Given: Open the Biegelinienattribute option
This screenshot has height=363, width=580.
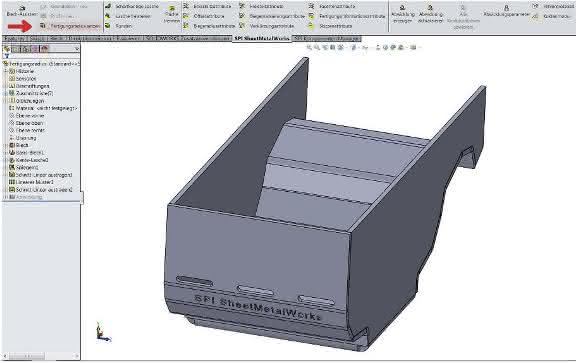Looking at the screenshot, I should (x=210, y=26).
